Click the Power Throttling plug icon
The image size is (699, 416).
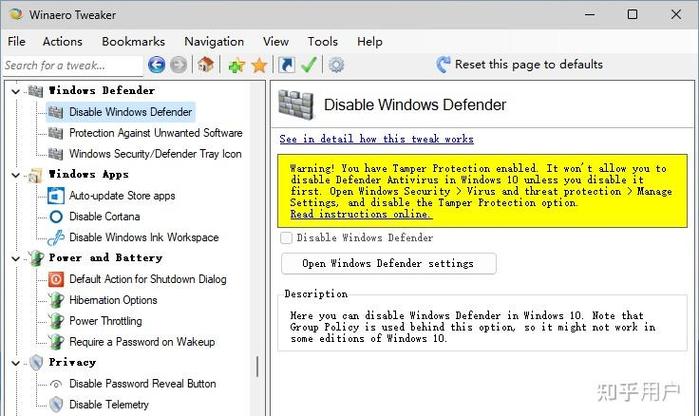[56, 321]
